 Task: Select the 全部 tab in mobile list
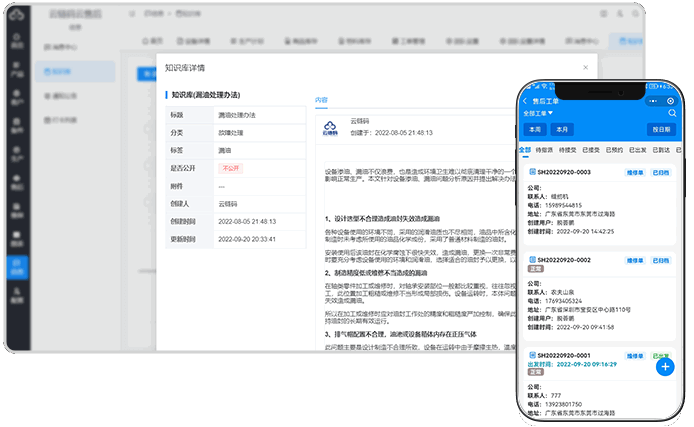[x=525, y=150]
